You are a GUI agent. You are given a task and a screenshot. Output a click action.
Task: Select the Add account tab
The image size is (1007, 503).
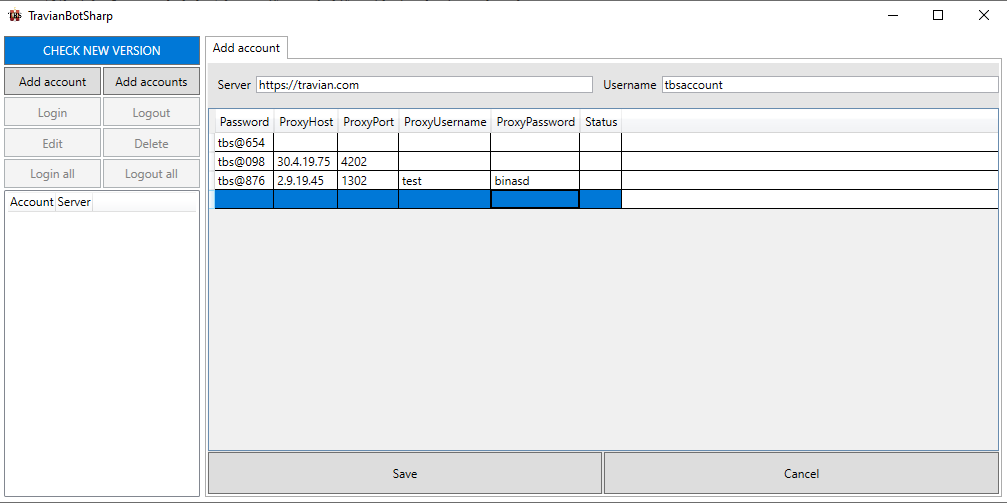(x=247, y=48)
